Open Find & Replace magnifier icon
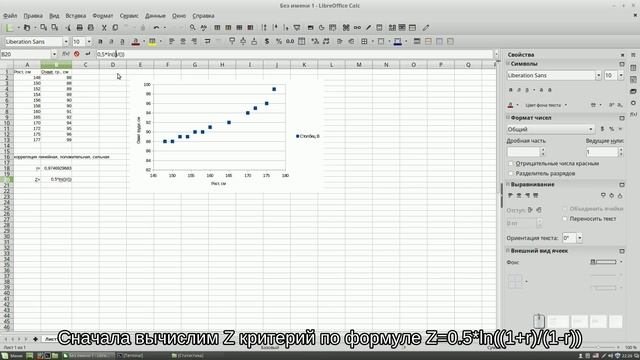This screenshot has width=640, height=360. coord(192,28)
